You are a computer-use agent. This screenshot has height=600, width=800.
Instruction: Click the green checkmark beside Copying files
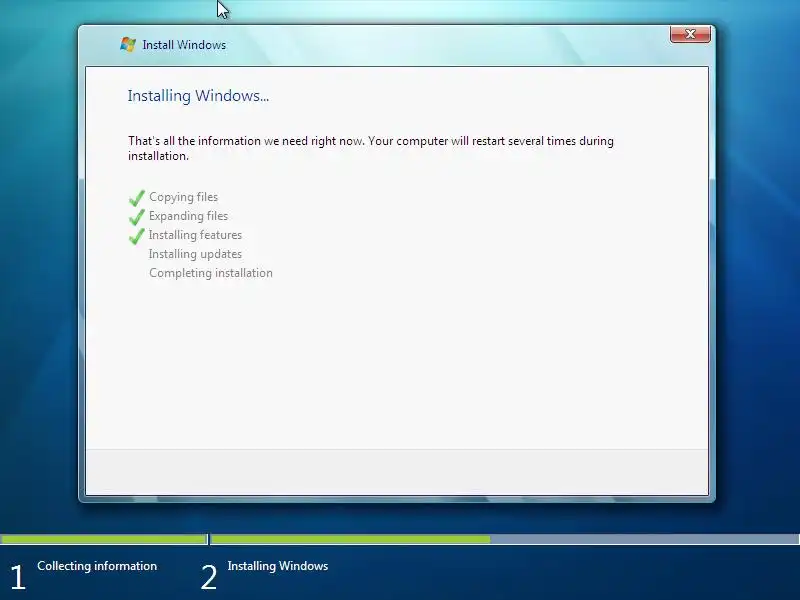coord(137,197)
